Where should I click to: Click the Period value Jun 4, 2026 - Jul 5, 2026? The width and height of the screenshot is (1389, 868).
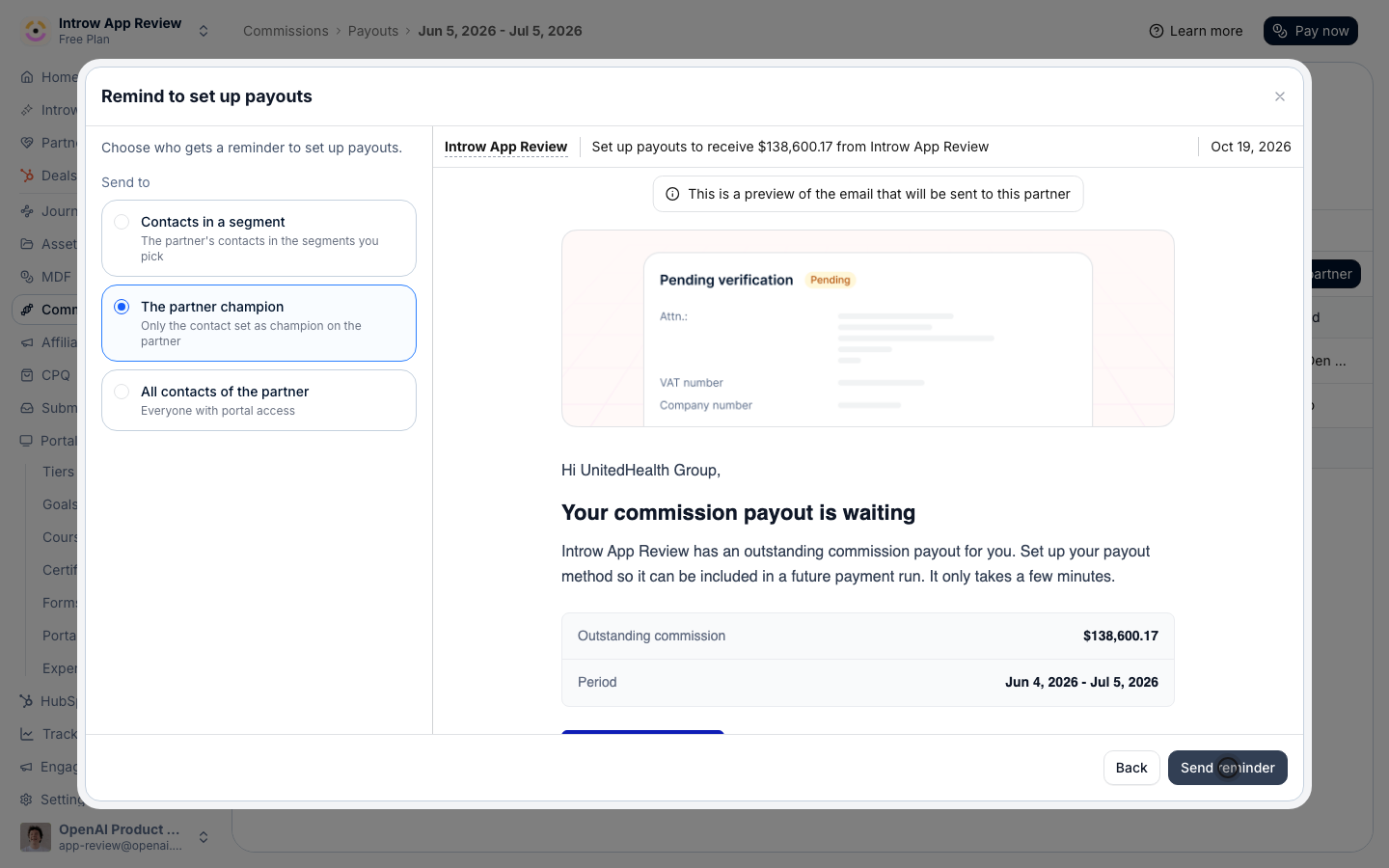[1081, 682]
